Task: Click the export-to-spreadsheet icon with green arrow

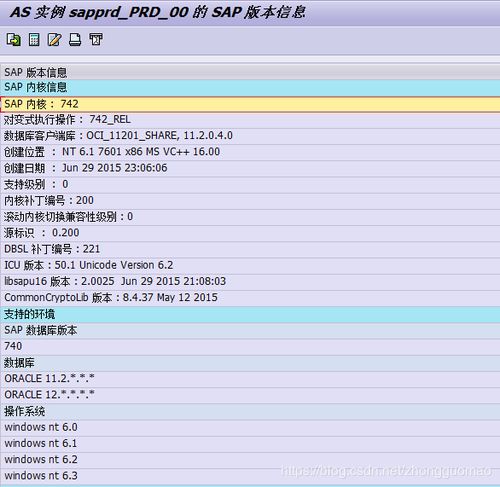Action: click(x=14, y=40)
